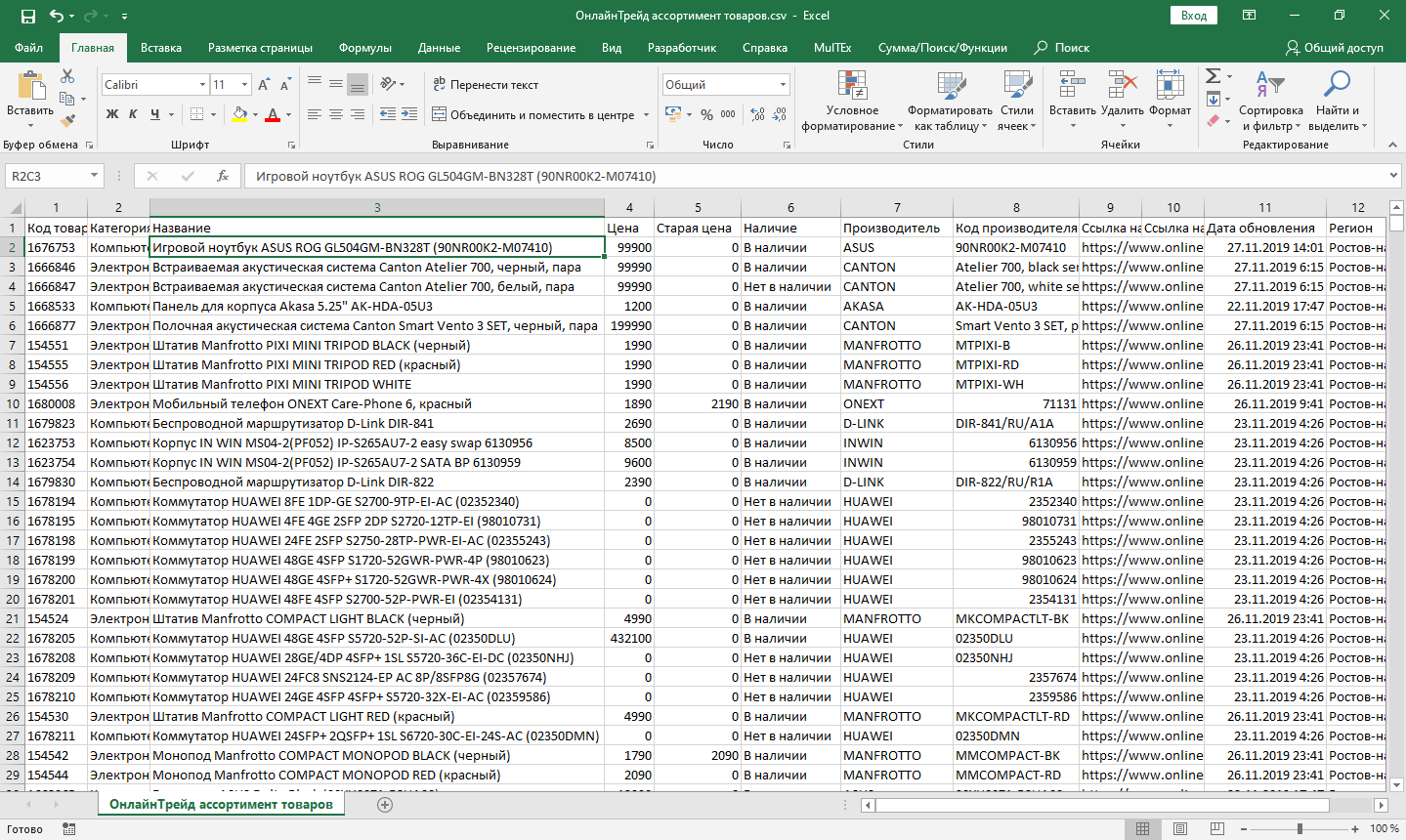Screen dimensions: 1406x840
Task: Click the Вход sign-in button
Action: click(x=1194, y=16)
